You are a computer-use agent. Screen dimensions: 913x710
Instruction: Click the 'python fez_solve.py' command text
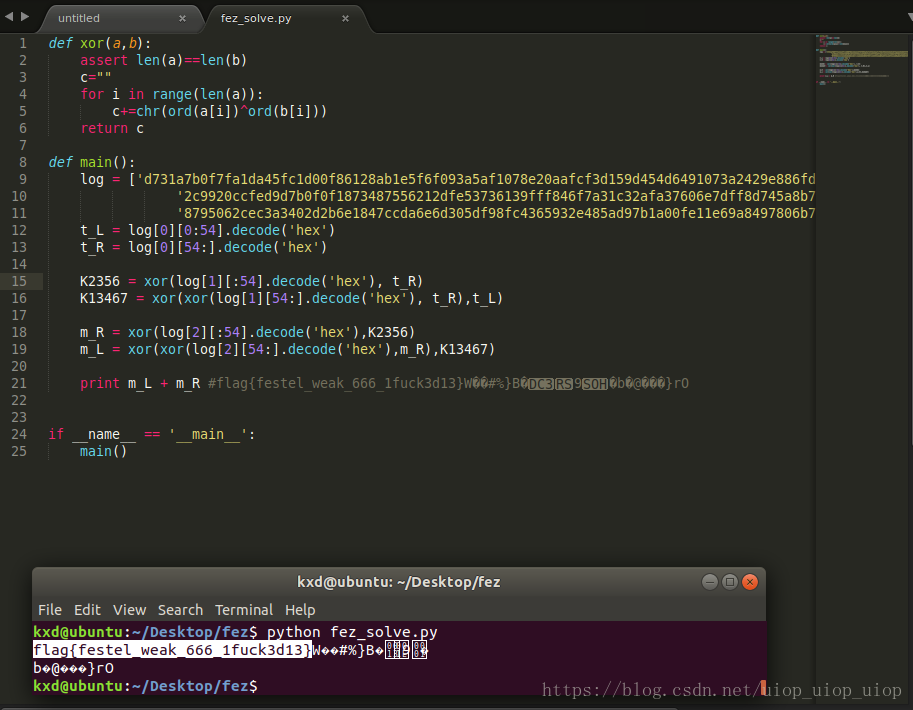(352, 632)
